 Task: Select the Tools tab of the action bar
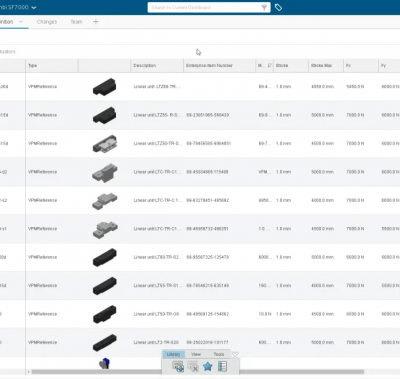[219, 354]
